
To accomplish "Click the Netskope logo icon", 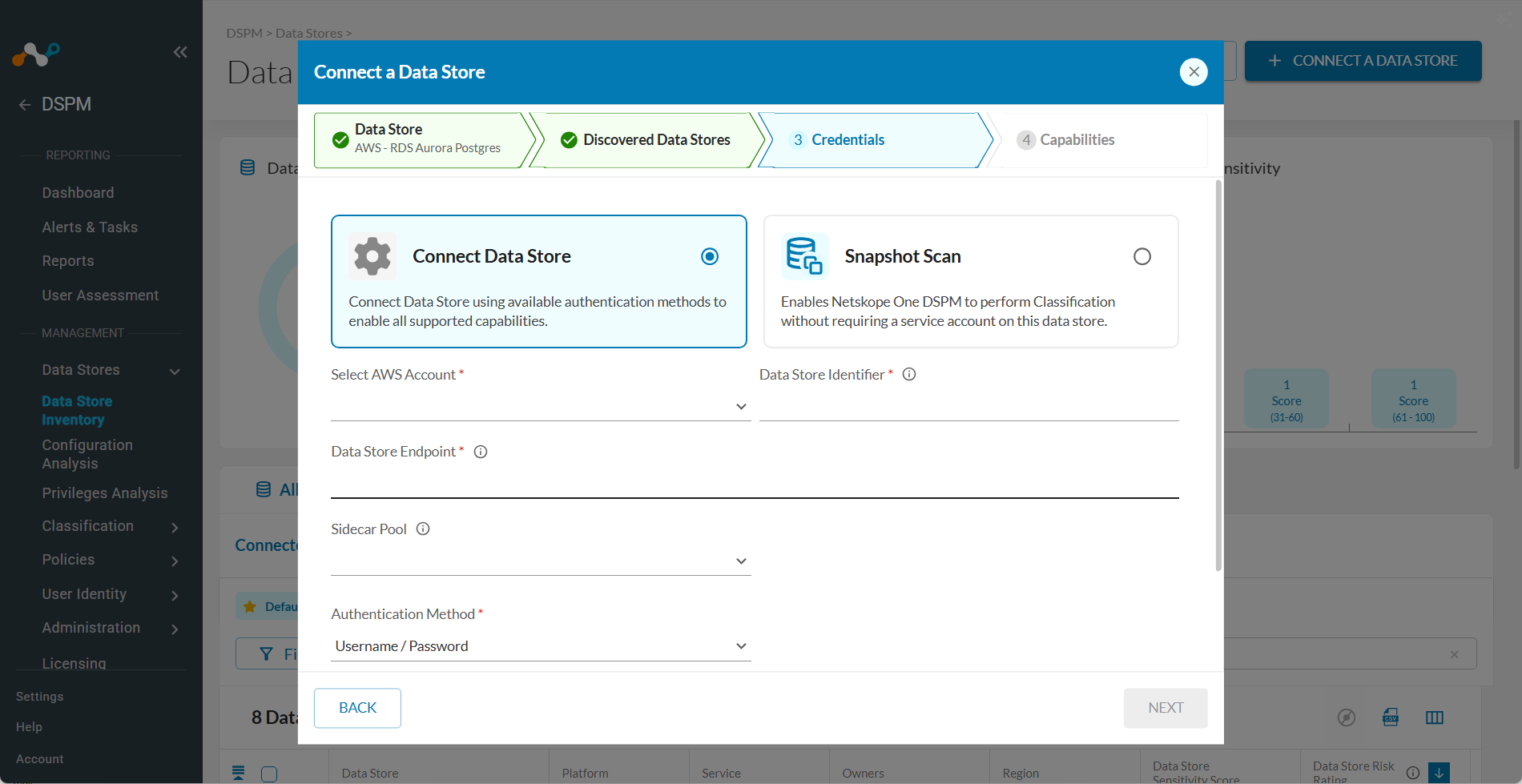I will pos(36,54).
